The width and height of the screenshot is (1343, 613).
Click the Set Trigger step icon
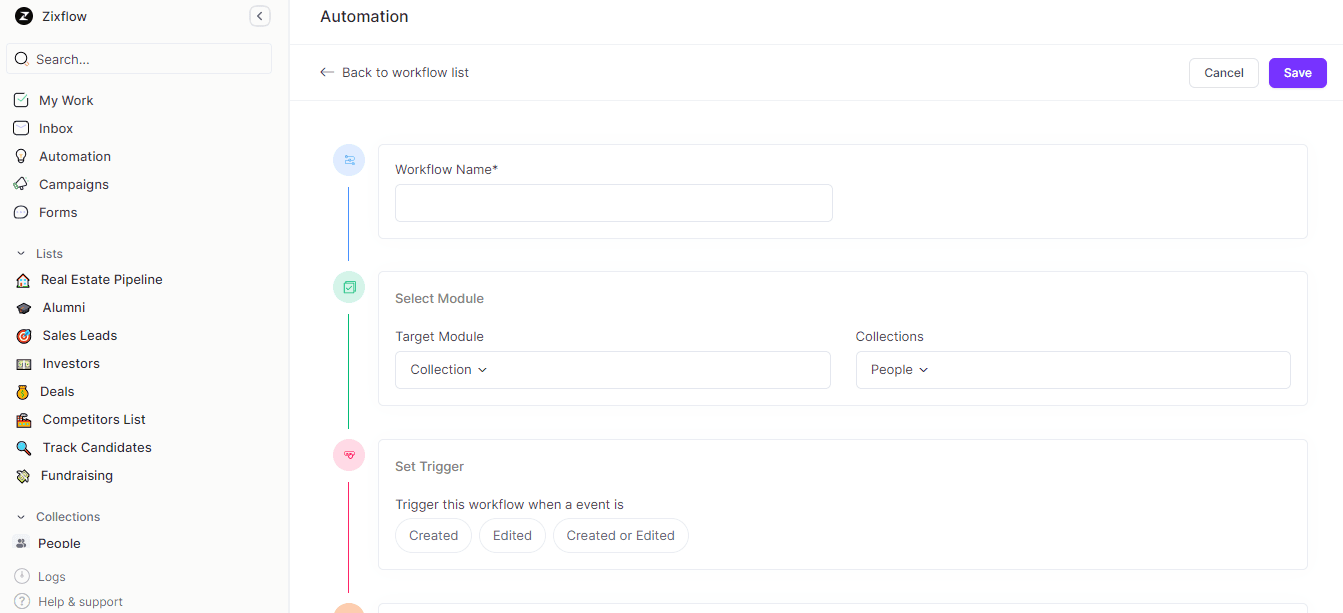[349, 455]
